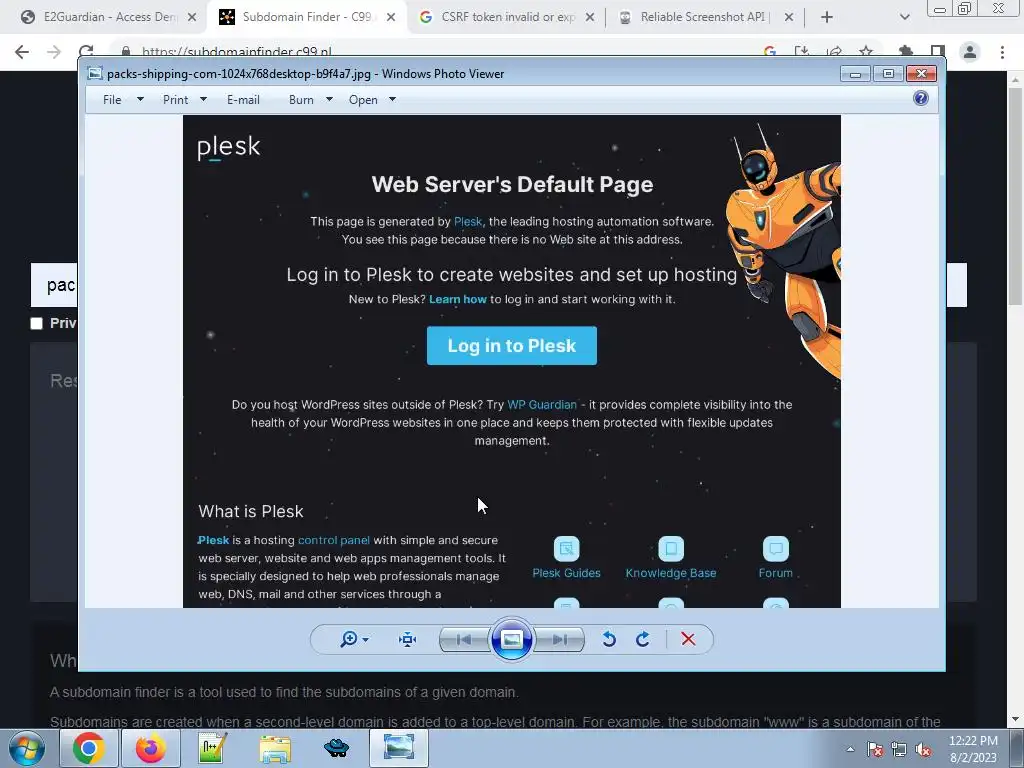Click the Actual Size fit icon
The width and height of the screenshot is (1024, 768).
pos(408,639)
